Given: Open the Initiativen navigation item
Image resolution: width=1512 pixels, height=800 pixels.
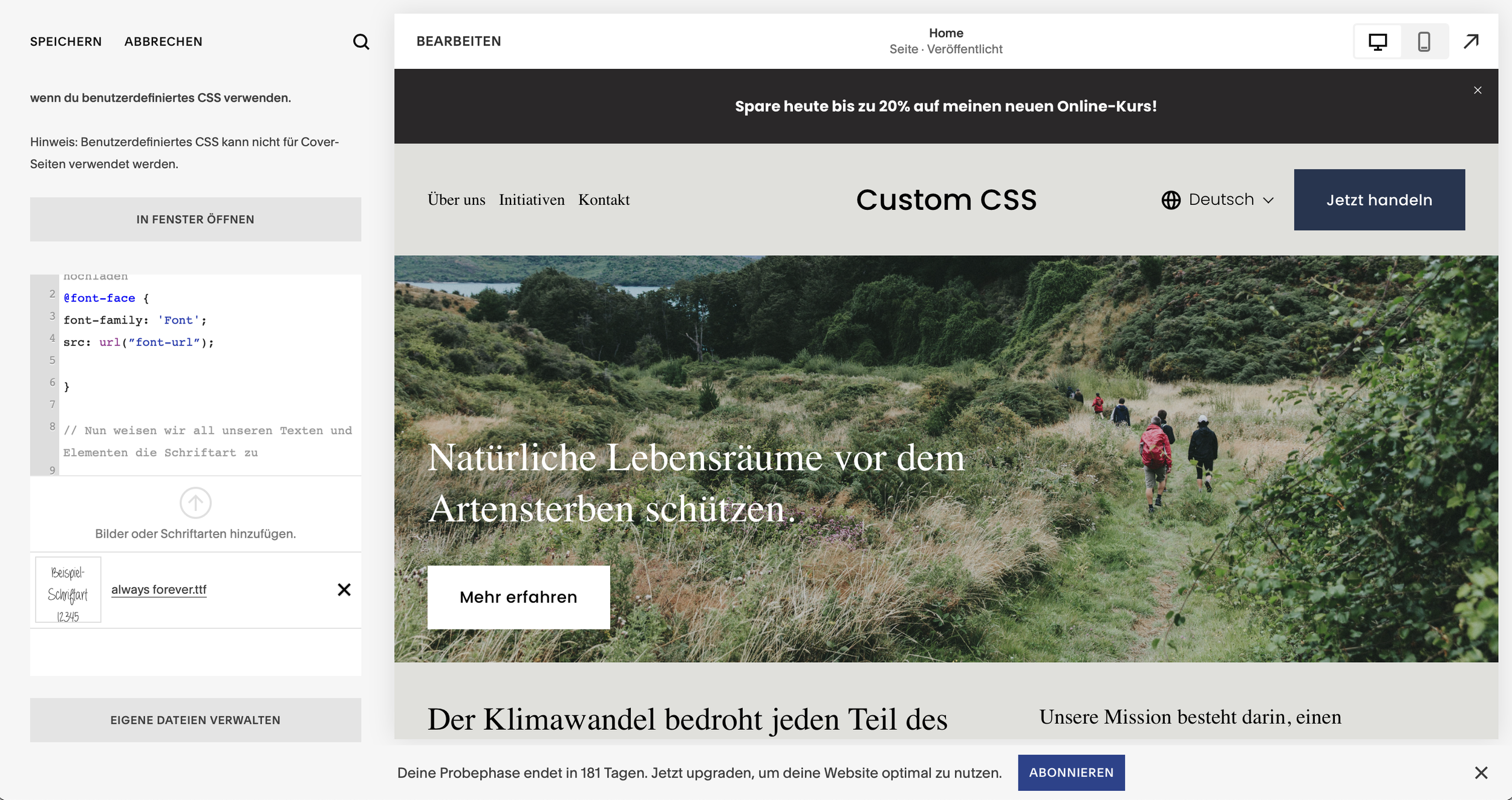Looking at the screenshot, I should (x=532, y=200).
